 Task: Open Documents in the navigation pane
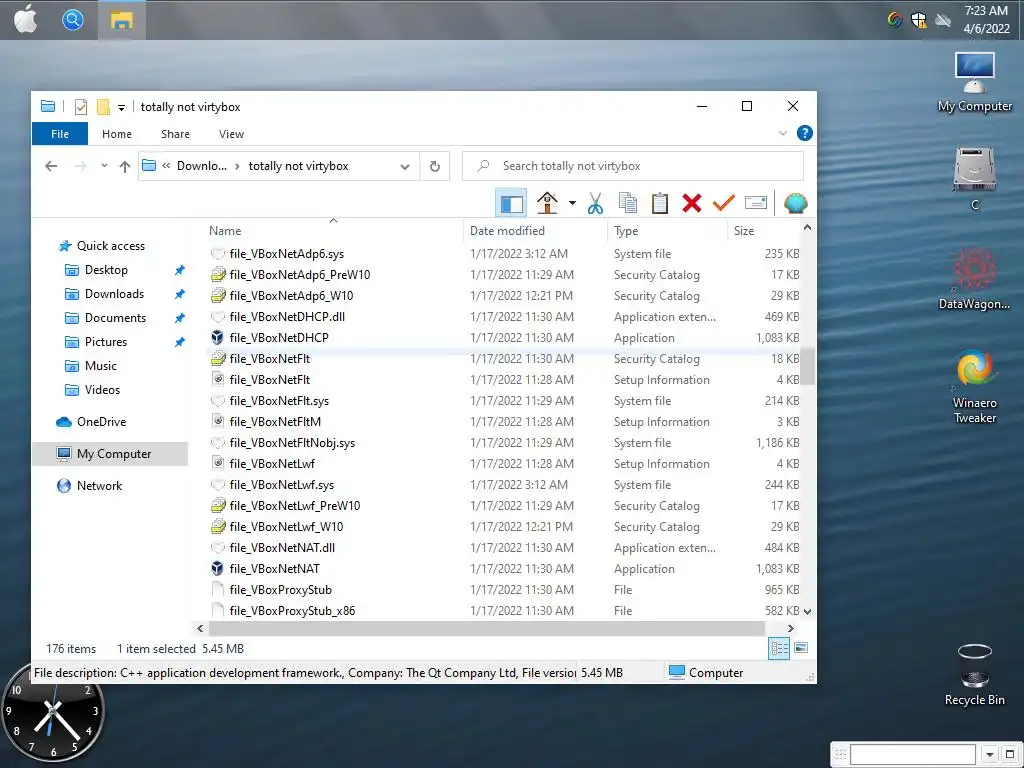coord(115,318)
